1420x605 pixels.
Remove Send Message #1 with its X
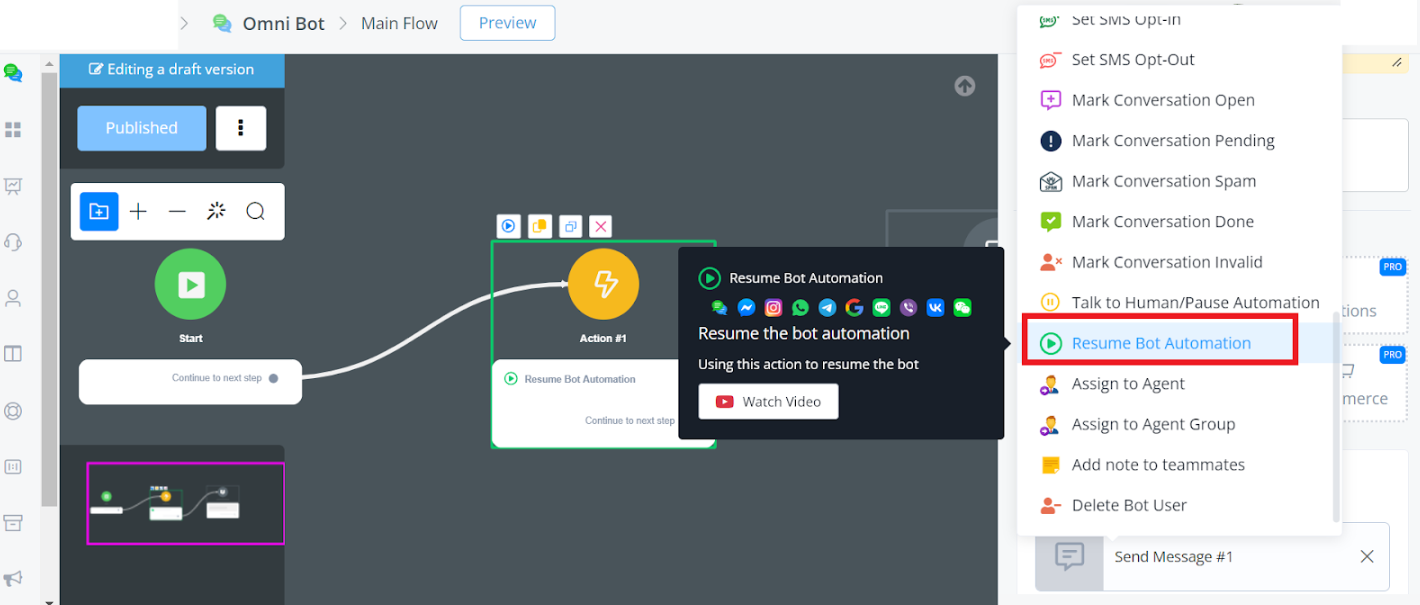[1366, 556]
